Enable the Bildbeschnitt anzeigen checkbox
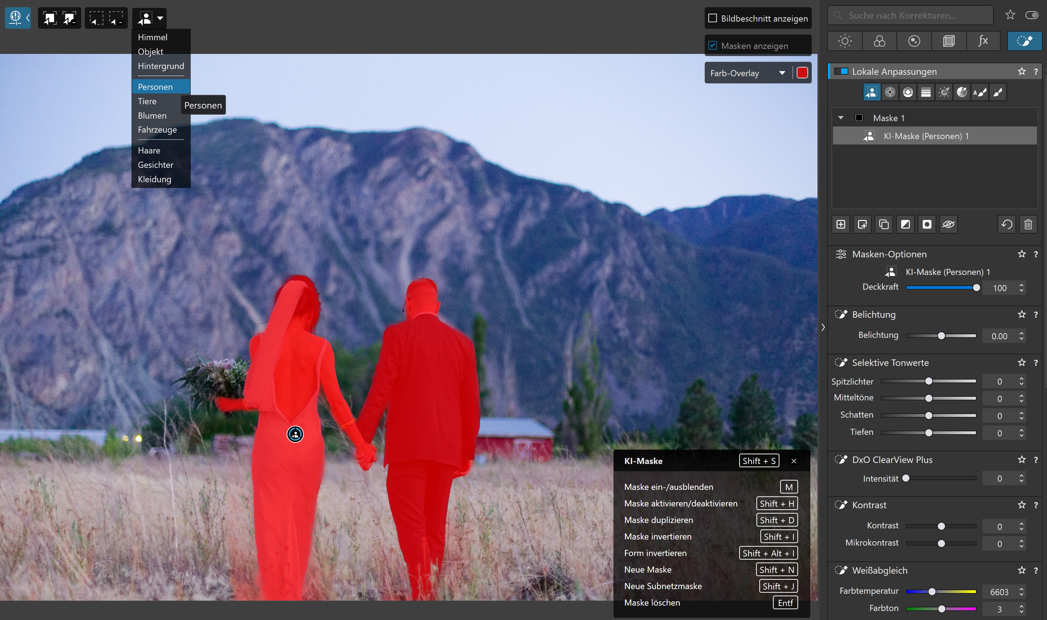 click(713, 18)
